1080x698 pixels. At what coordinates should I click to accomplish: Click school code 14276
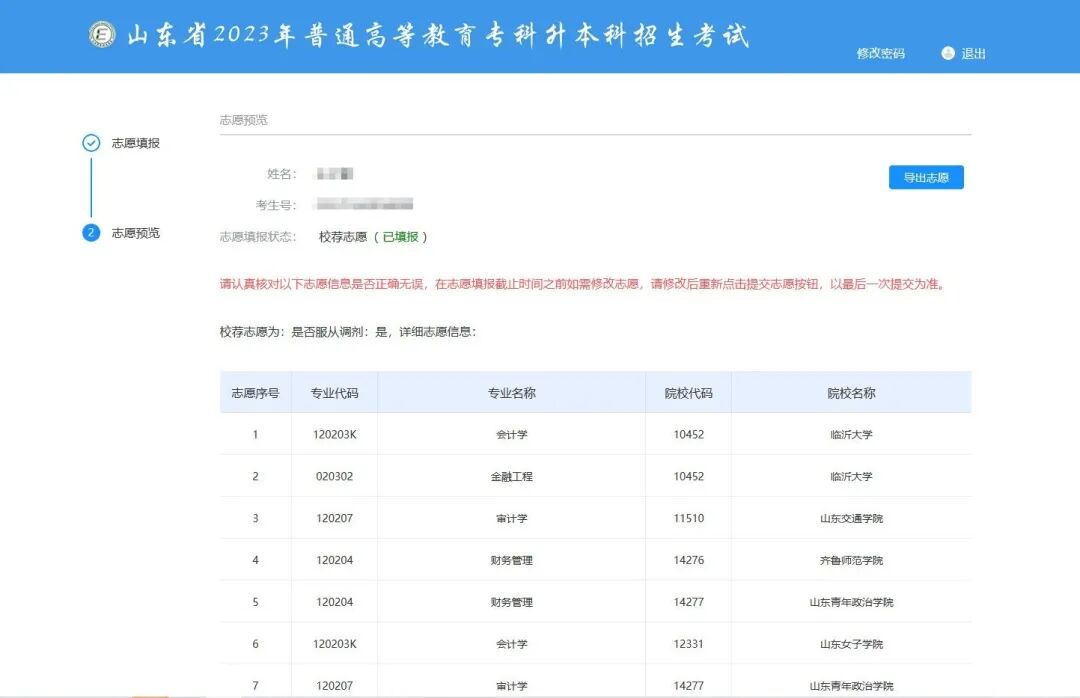689,560
